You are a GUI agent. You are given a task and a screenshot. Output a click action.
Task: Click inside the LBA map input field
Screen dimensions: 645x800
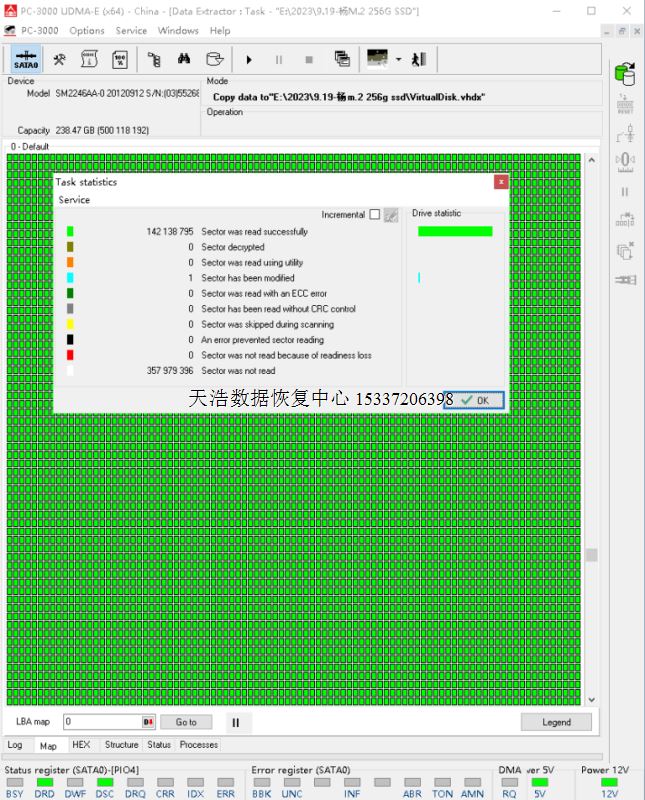click(x=100, y=722)
